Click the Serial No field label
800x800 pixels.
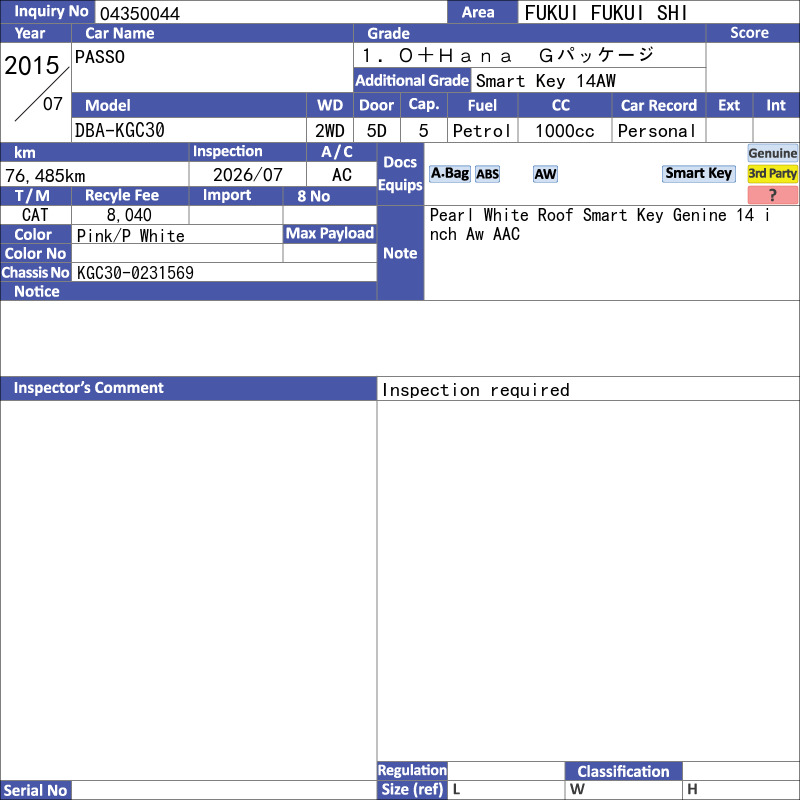click(x=36, y=790)
